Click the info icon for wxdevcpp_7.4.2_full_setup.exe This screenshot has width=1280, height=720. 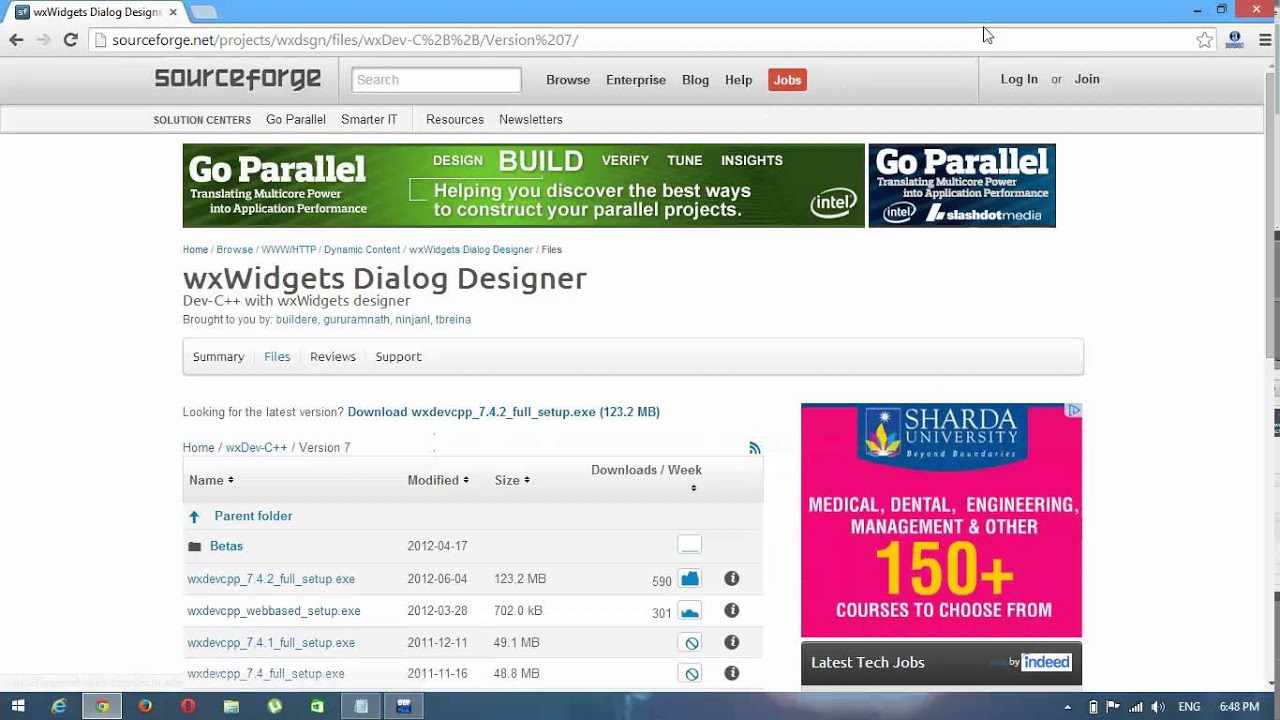coord(731,578)
